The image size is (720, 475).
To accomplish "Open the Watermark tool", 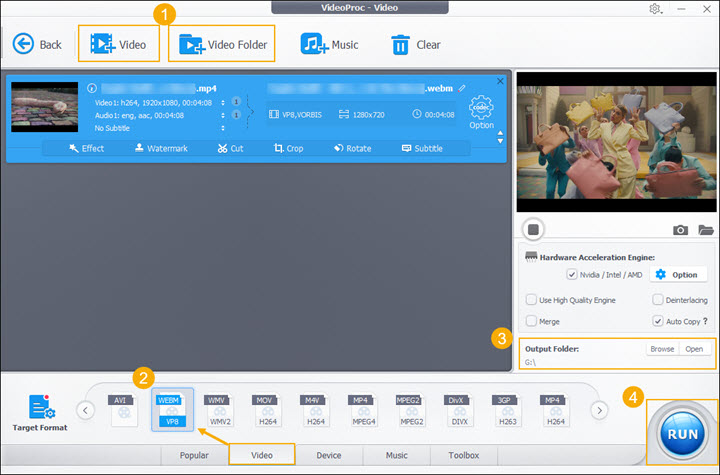I will [x=161, y=148].
